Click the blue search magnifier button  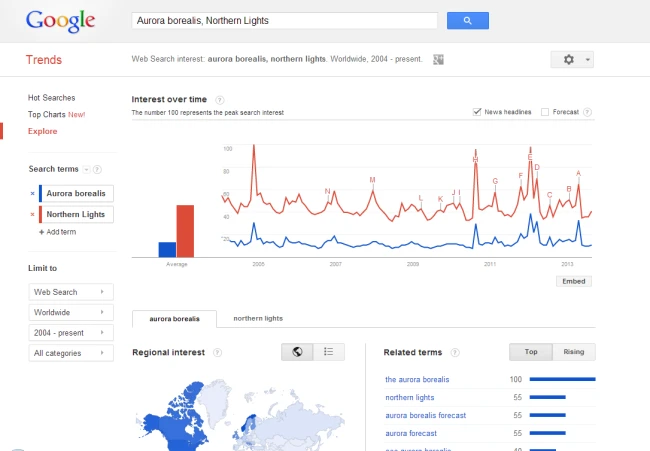tap(468, 21)
